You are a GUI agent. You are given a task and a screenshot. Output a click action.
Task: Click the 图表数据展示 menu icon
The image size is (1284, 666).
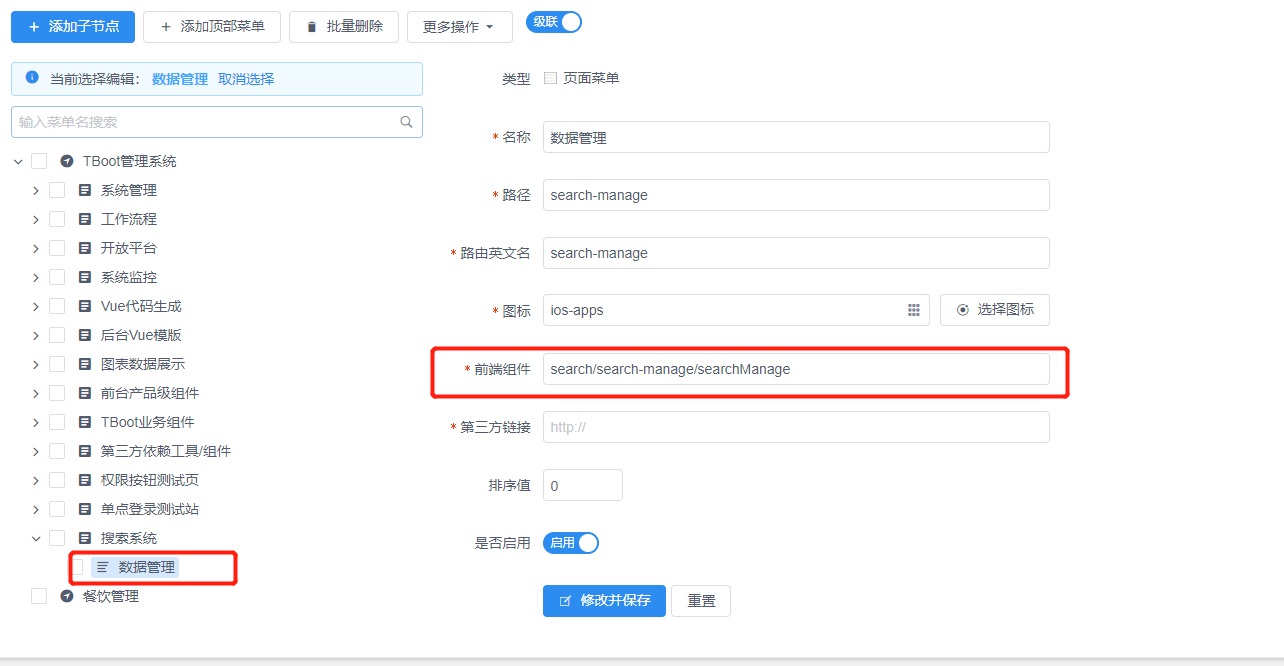click(x=85, y=364)
